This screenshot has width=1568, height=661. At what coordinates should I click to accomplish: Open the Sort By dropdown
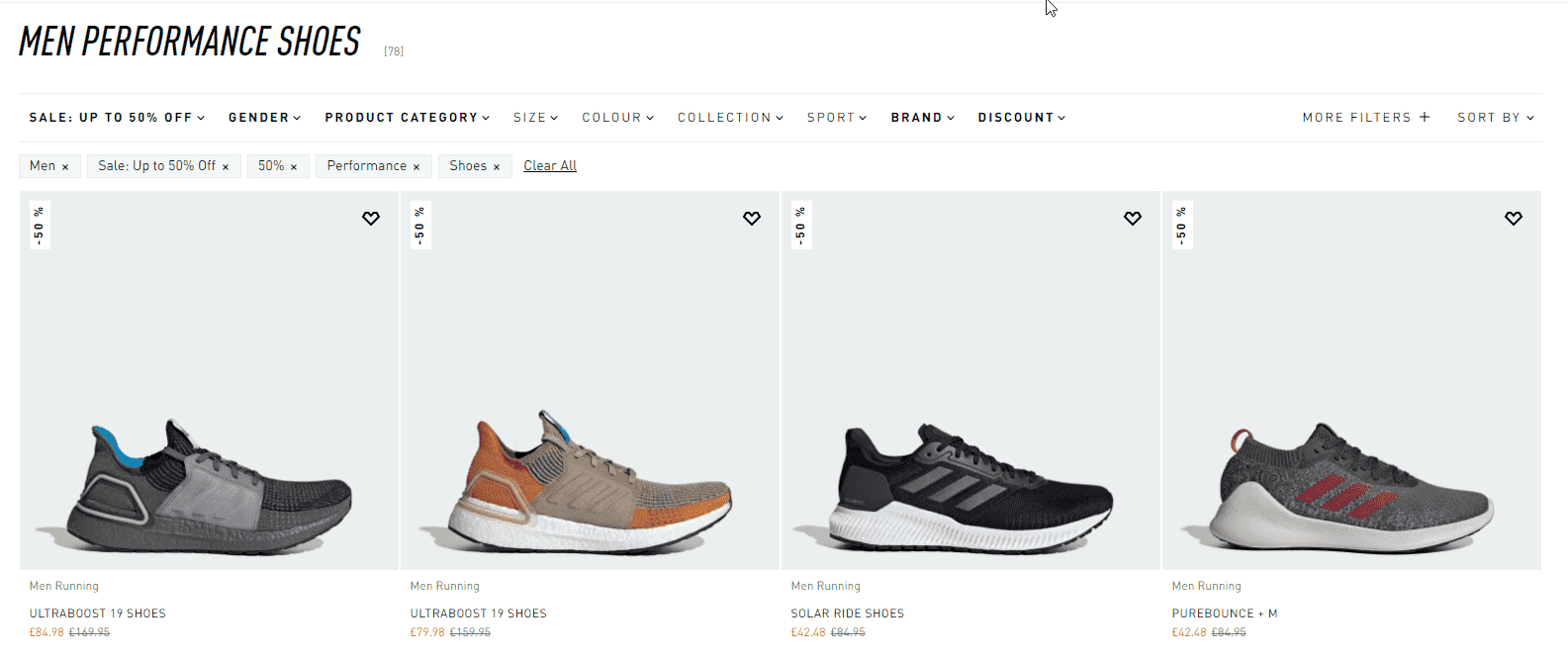(x=1496, y=118)
